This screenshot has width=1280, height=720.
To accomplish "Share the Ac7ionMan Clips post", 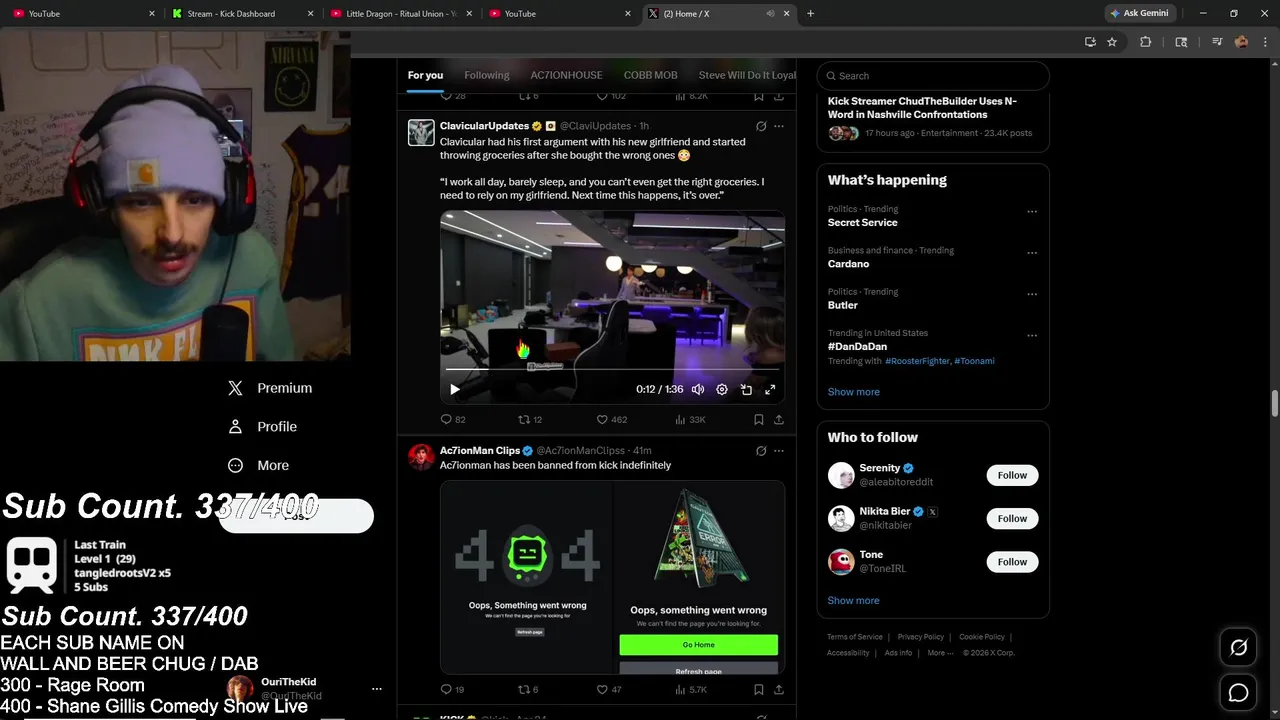I will [x=779, y=689].
